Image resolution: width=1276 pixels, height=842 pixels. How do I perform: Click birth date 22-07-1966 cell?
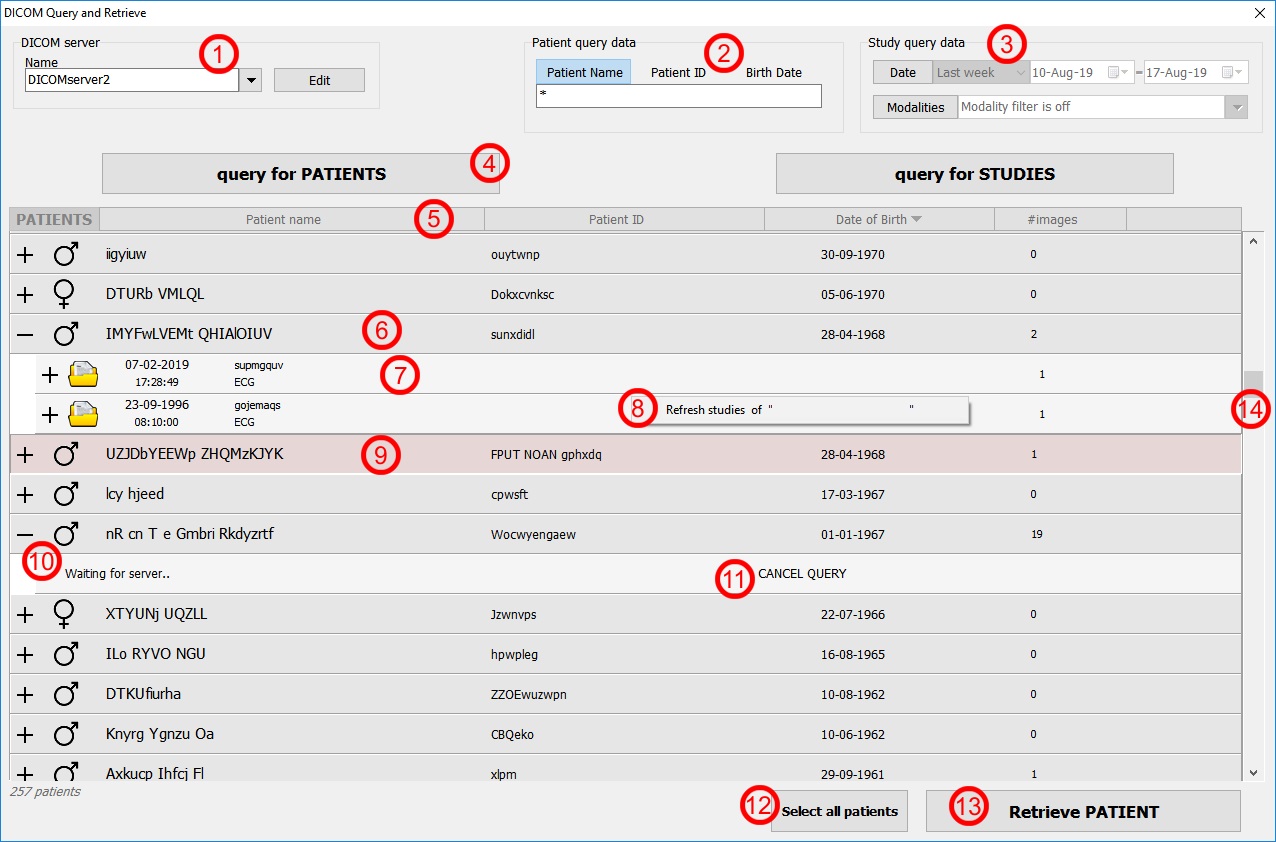[852, 614]
